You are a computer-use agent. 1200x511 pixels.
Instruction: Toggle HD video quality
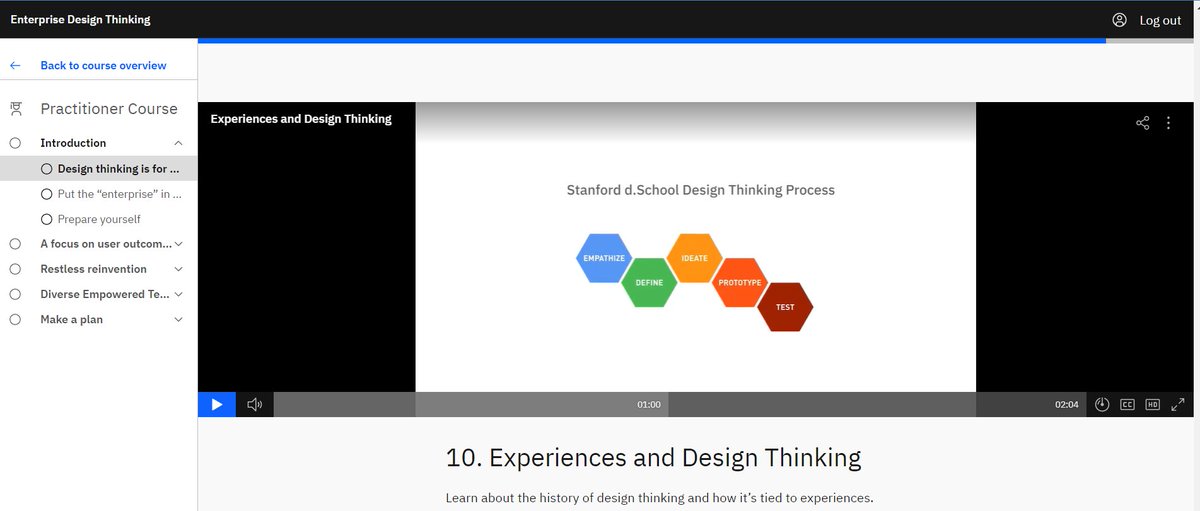click(1152, 404)
